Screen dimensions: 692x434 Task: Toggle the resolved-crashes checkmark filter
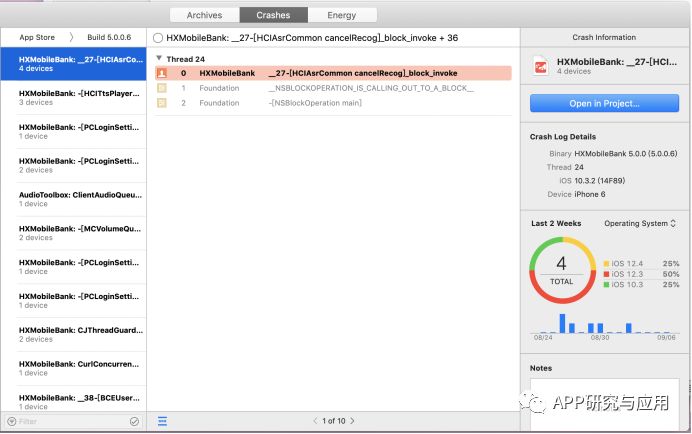pos(135,422)
